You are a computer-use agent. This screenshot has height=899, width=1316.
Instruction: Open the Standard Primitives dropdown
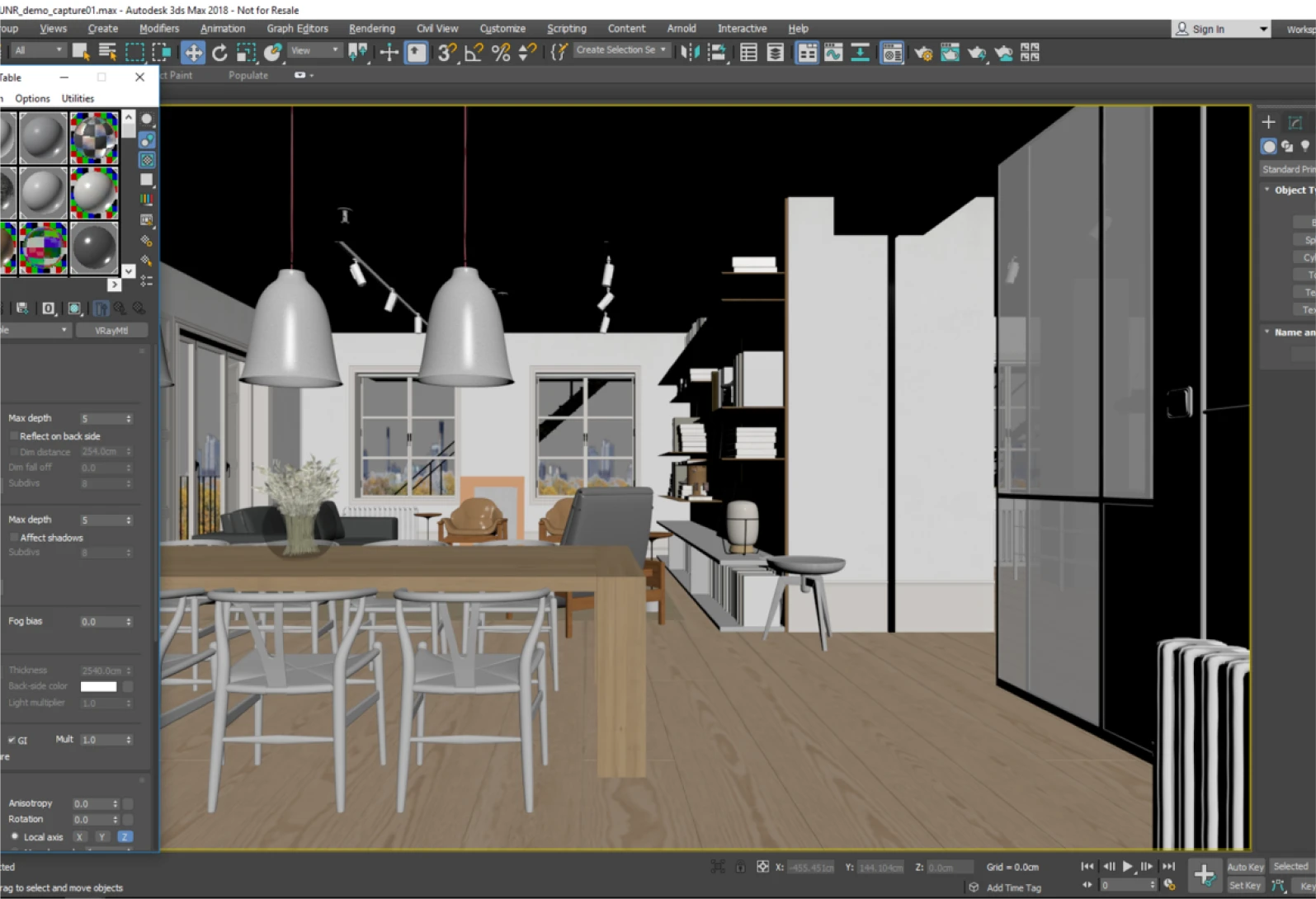(x=1288, y=169)
